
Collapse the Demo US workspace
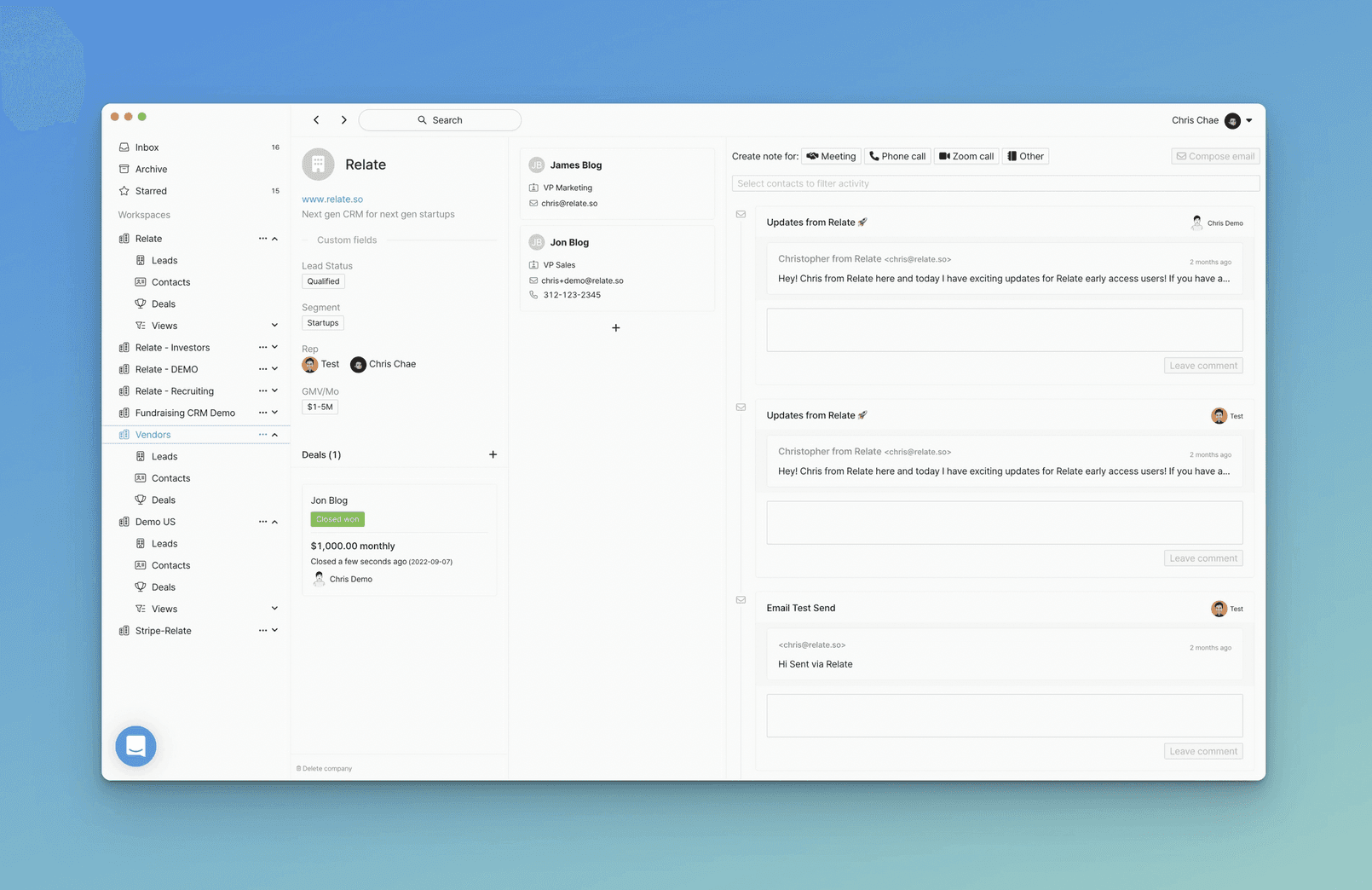pos(274,522)
